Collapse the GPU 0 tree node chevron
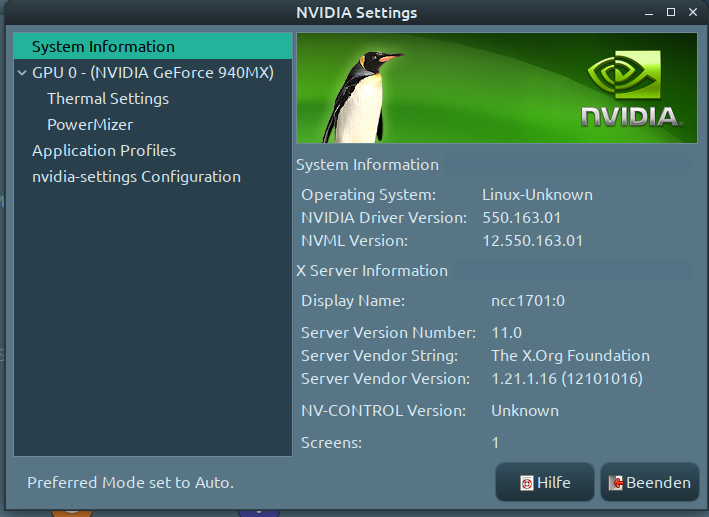 (x=22, y=72)
